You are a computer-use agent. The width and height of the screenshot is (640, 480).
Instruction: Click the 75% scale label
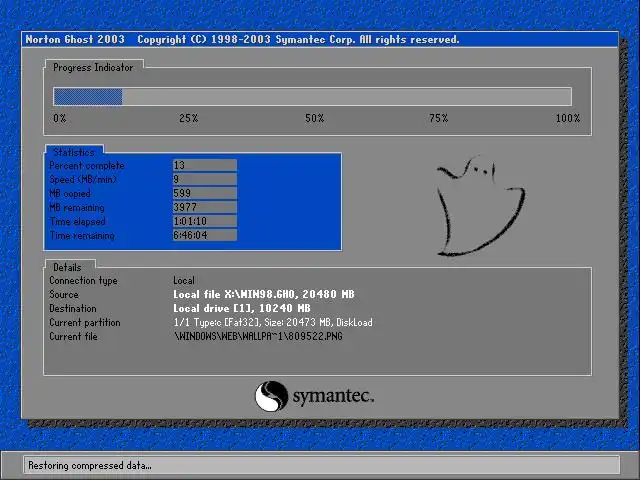(x=439, y=118)
